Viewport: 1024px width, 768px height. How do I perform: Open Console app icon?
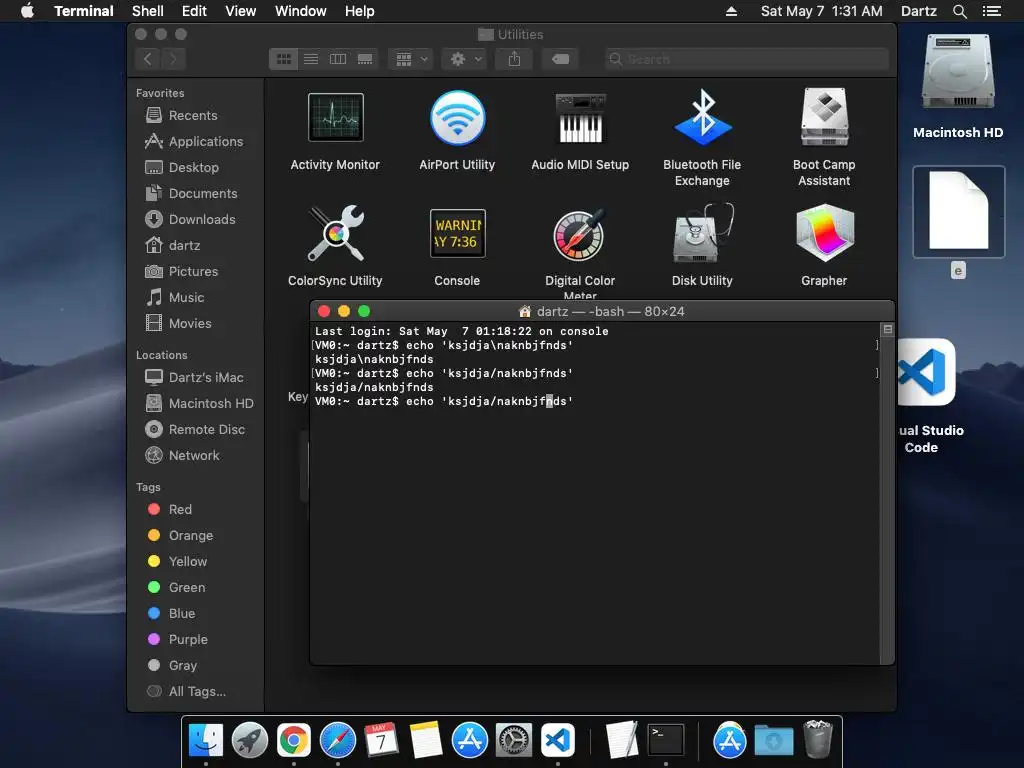pyautogui.click(x=457, y=233)
